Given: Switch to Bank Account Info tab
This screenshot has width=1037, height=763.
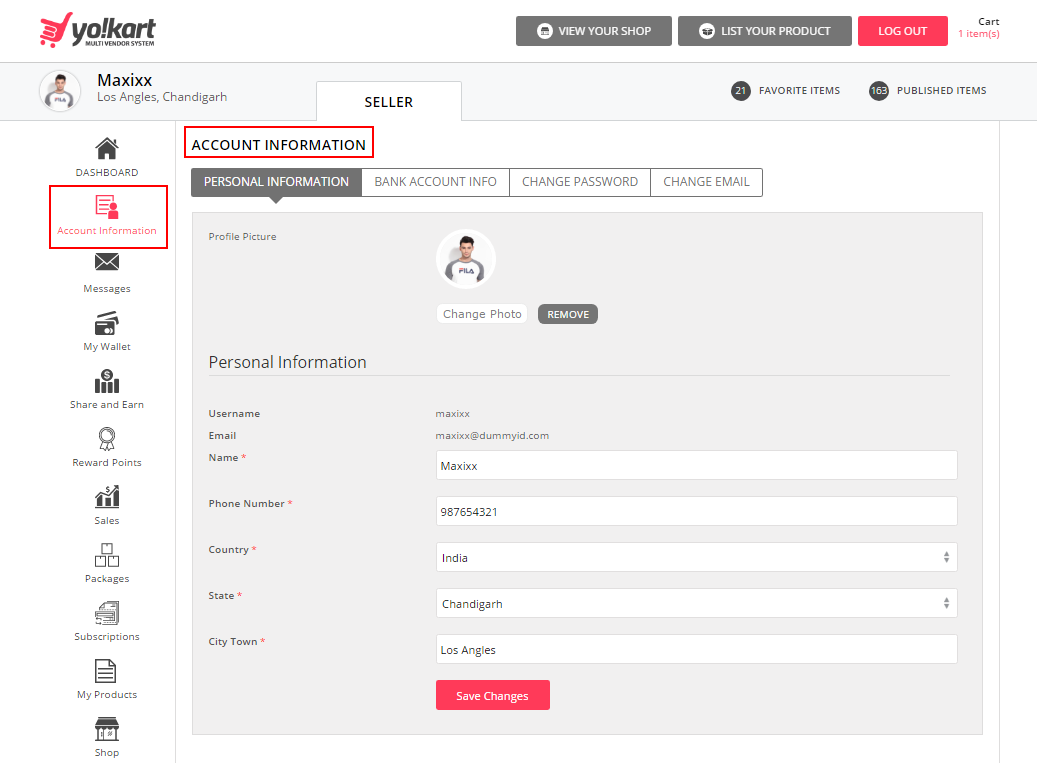Looking at the screenshot, I should tap(435, 182).
